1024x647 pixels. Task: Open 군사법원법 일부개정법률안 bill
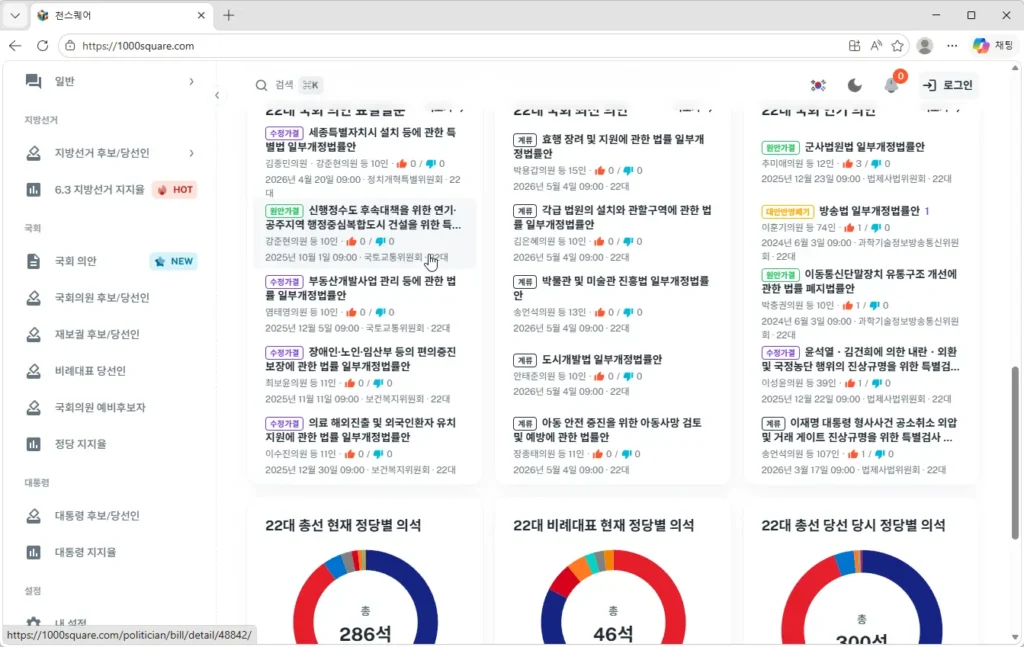(864, 146)
